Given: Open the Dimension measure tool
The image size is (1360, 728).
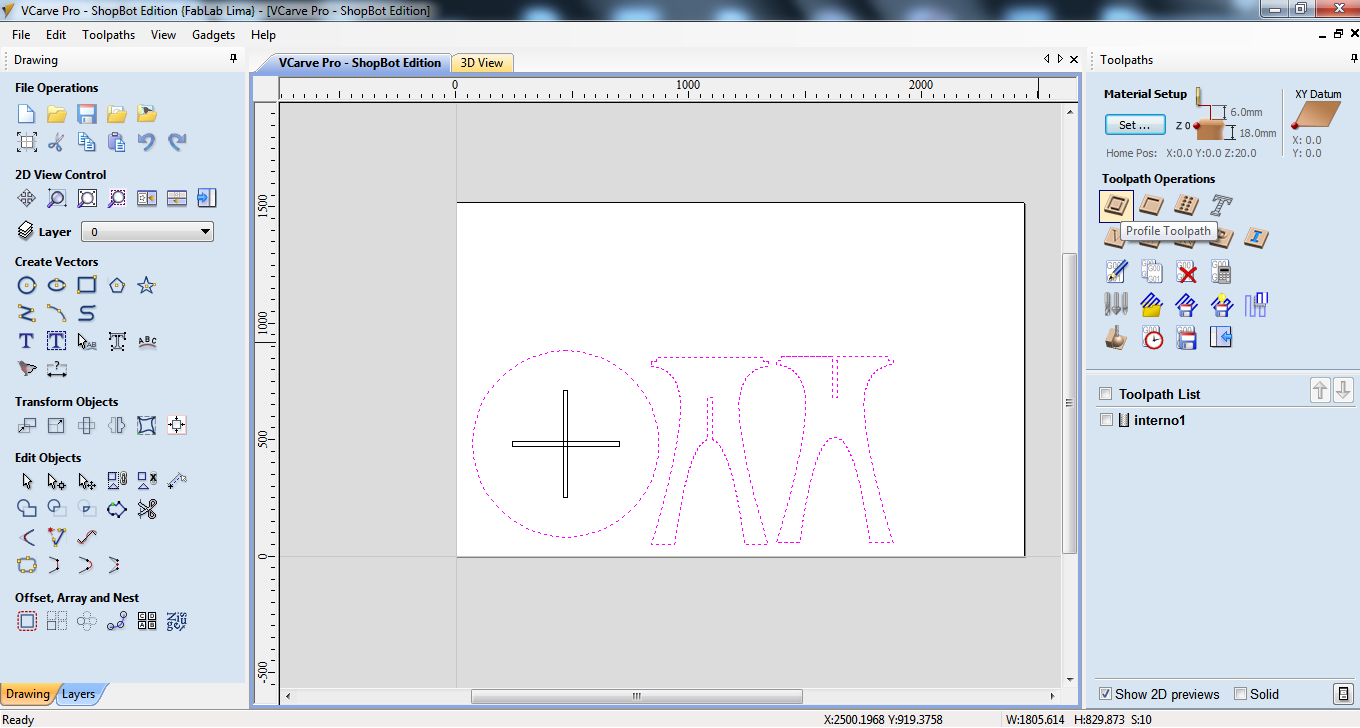Looking at the screenshot, I should pos(57,369).
